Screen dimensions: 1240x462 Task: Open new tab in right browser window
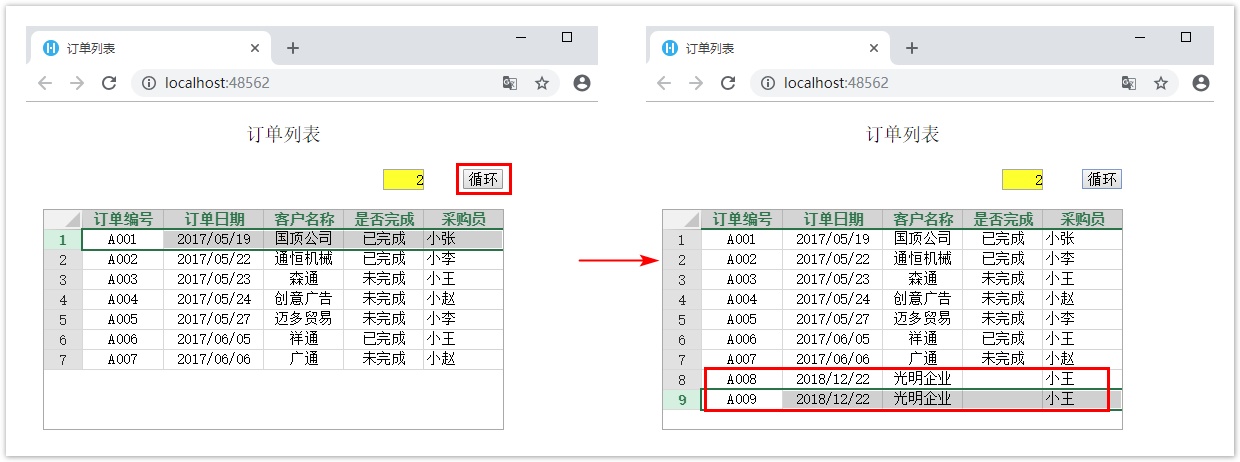tap(912, 48)
